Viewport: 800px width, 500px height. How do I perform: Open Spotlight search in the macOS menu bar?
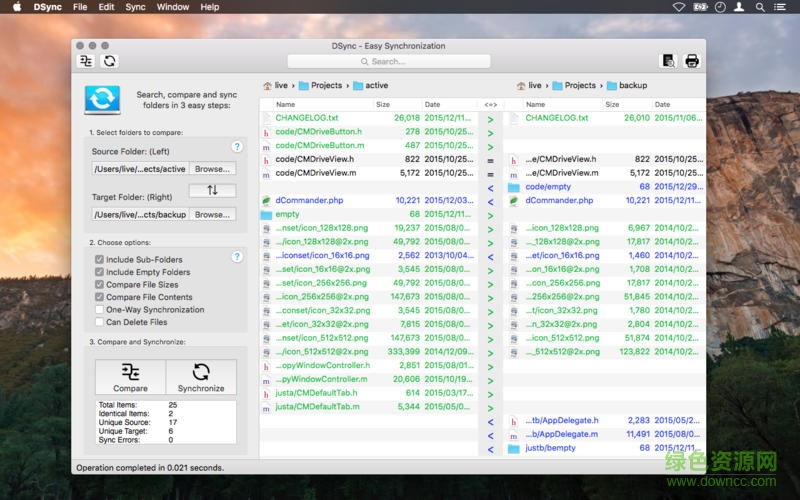tap(761, 7)
